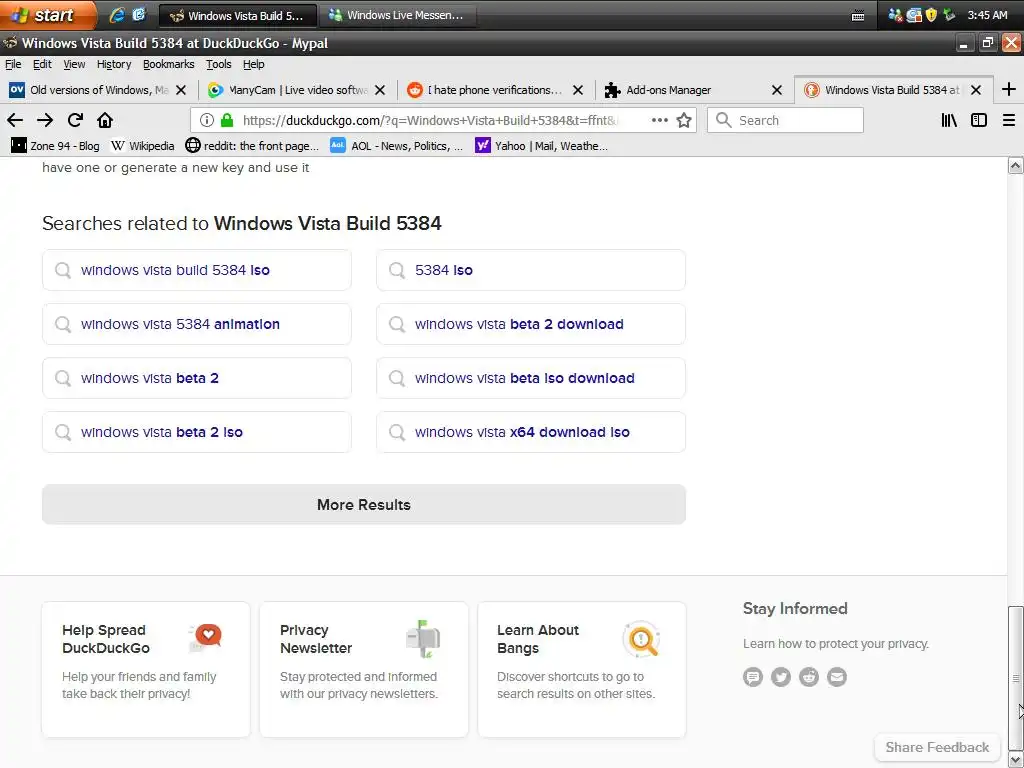Bookmark this page with the star
The width and height of the screenshot is (1024, 768).
[684, 120]
